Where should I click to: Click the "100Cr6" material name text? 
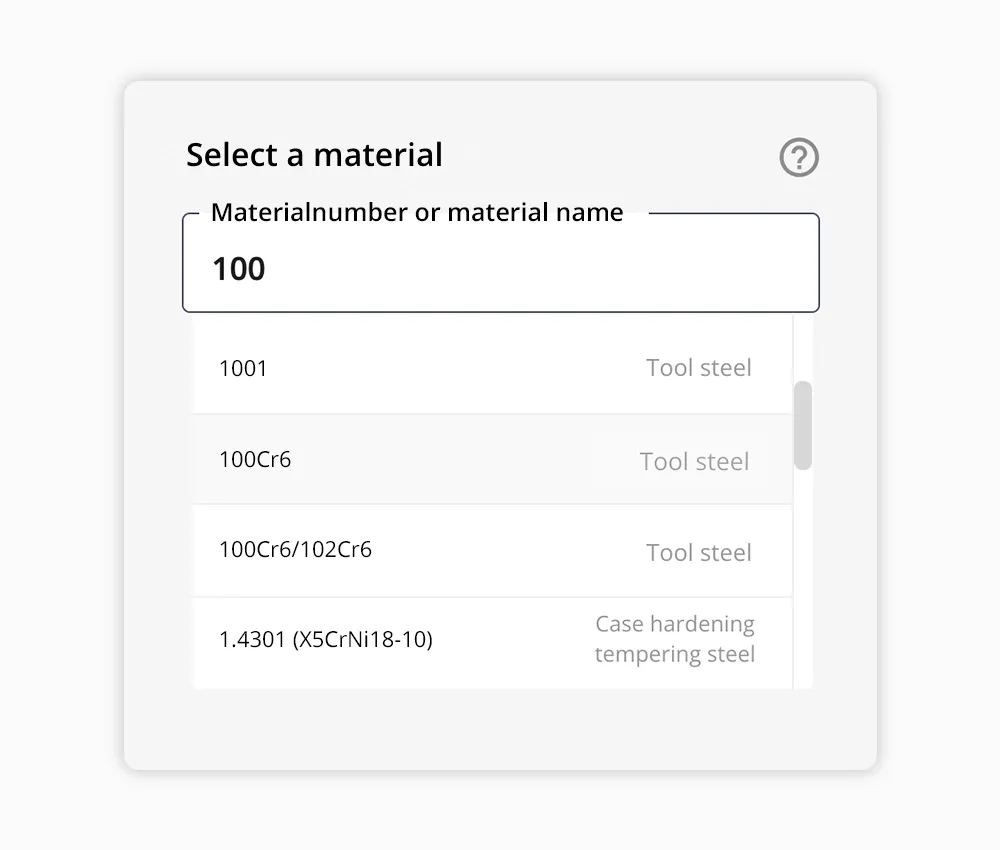click(255, 460)
